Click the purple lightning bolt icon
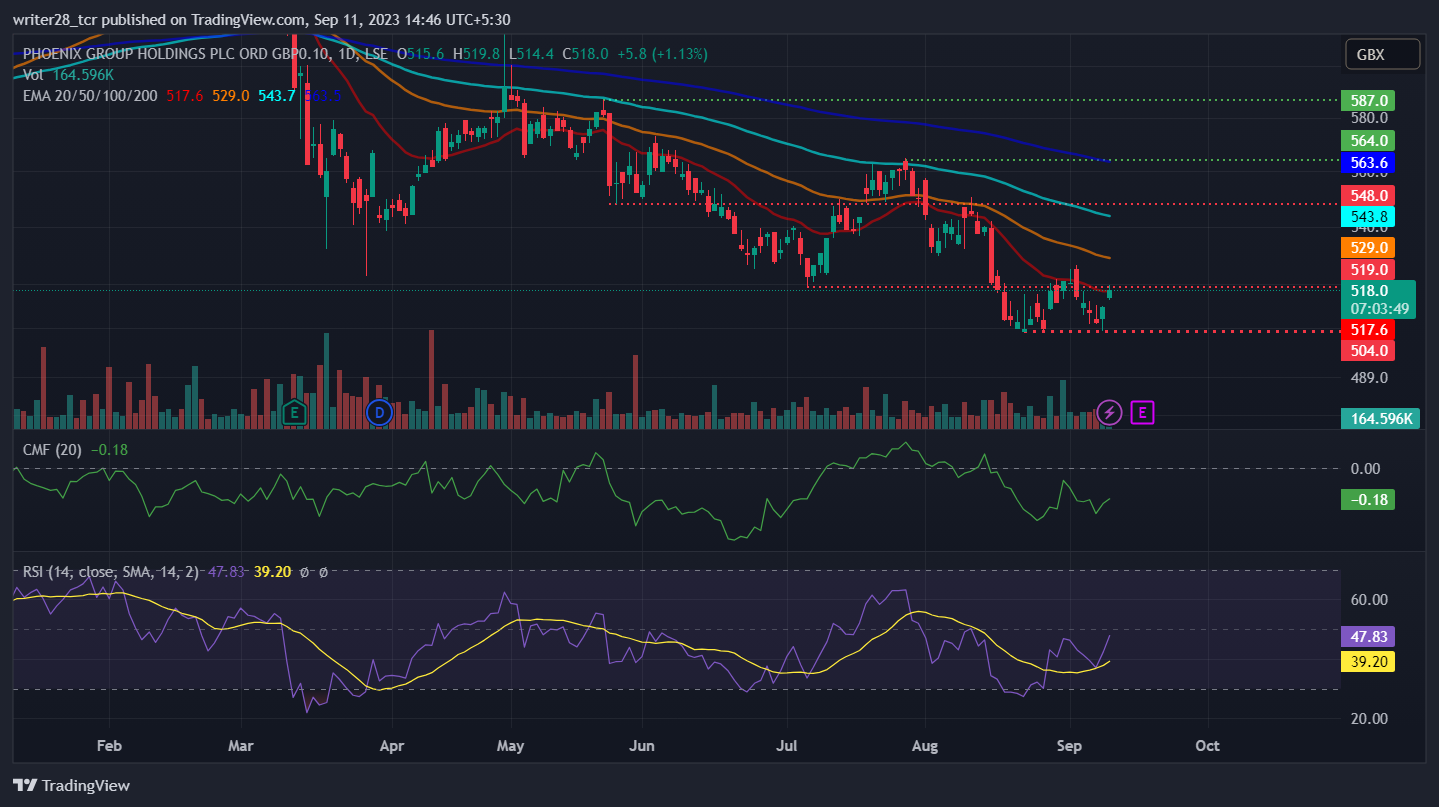This screenshot has height=807, width=1439. click(x=1109, y=412)
